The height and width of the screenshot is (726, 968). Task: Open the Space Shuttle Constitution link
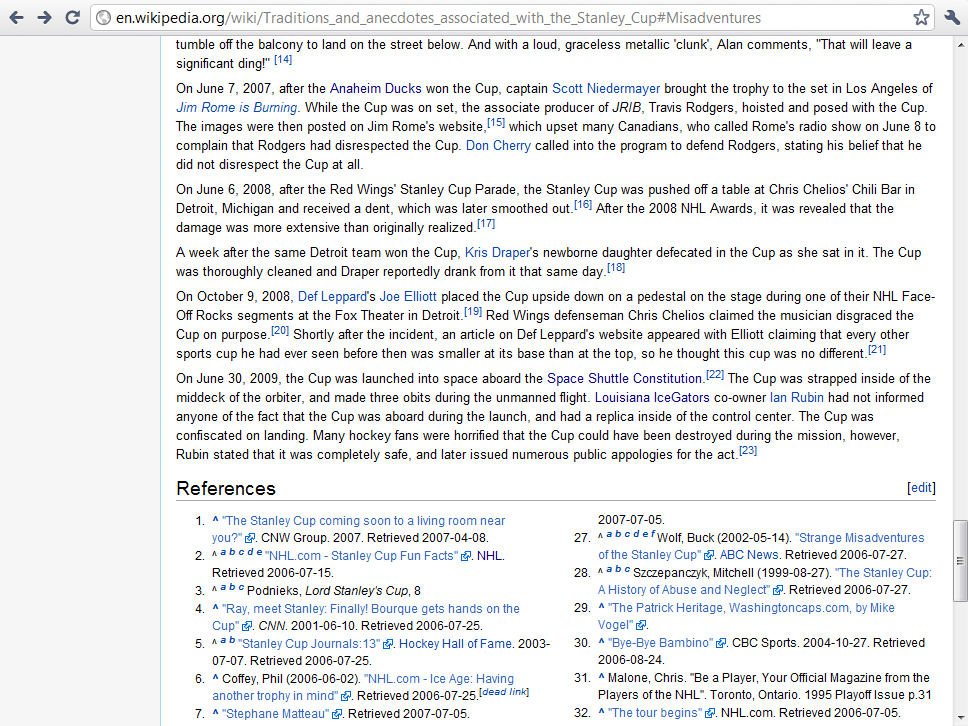624,379
